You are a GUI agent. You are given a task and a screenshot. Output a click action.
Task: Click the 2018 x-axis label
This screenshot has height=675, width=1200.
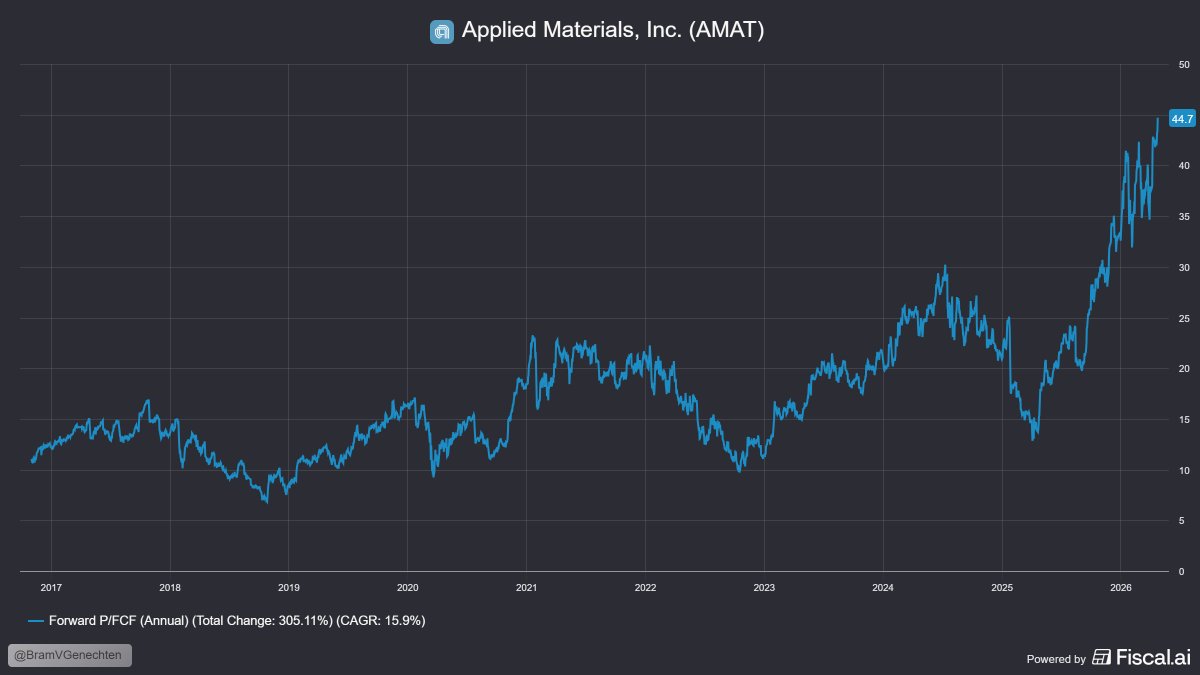[x=170, y=587]
